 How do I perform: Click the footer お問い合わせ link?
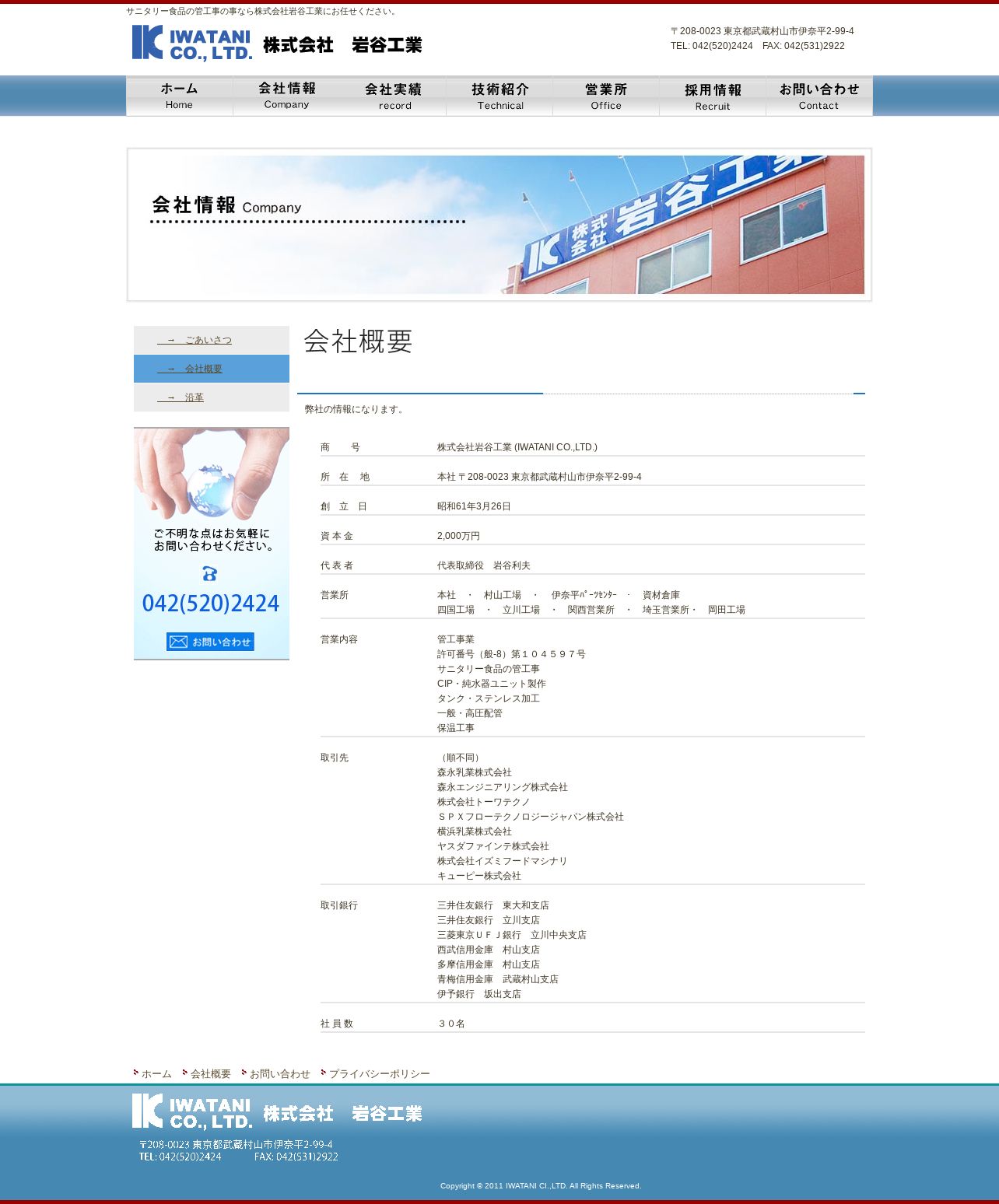[280, 1073]
